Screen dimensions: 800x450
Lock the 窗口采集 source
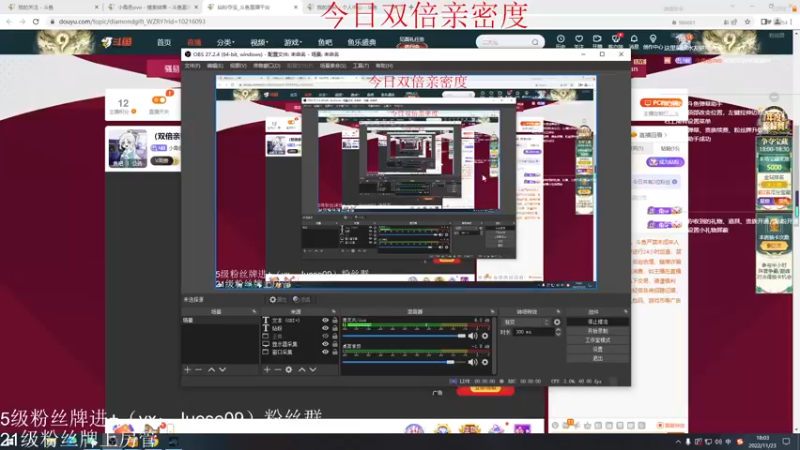tap(335, 352)
